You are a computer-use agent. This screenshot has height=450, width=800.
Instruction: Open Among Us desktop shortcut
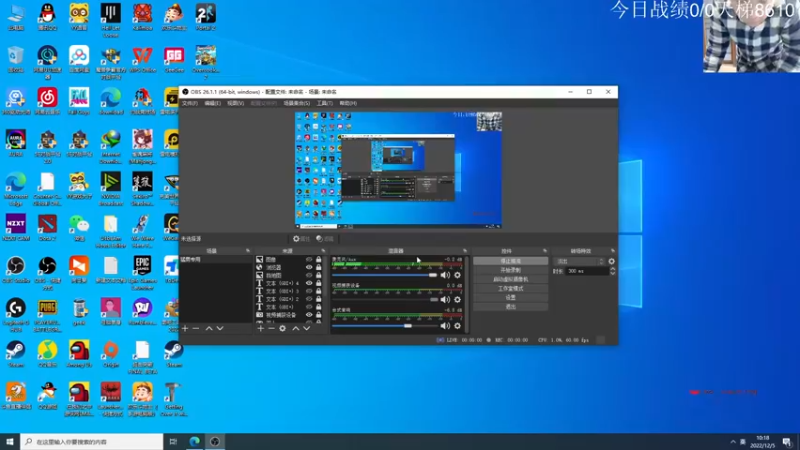click(x=79, y=354)
